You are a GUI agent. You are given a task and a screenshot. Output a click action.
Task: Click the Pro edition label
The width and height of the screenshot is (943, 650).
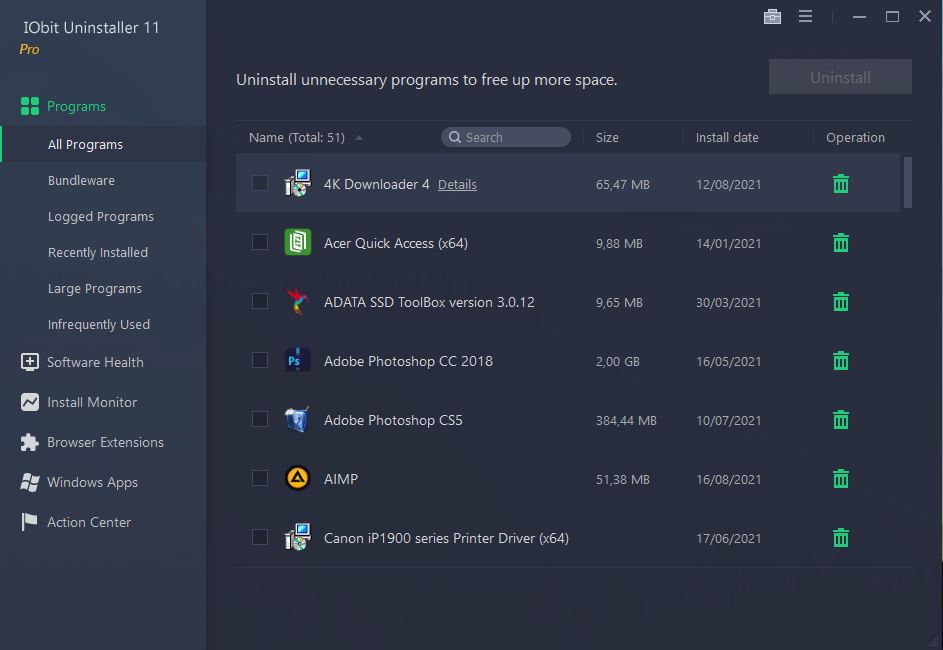coord(29,49)
